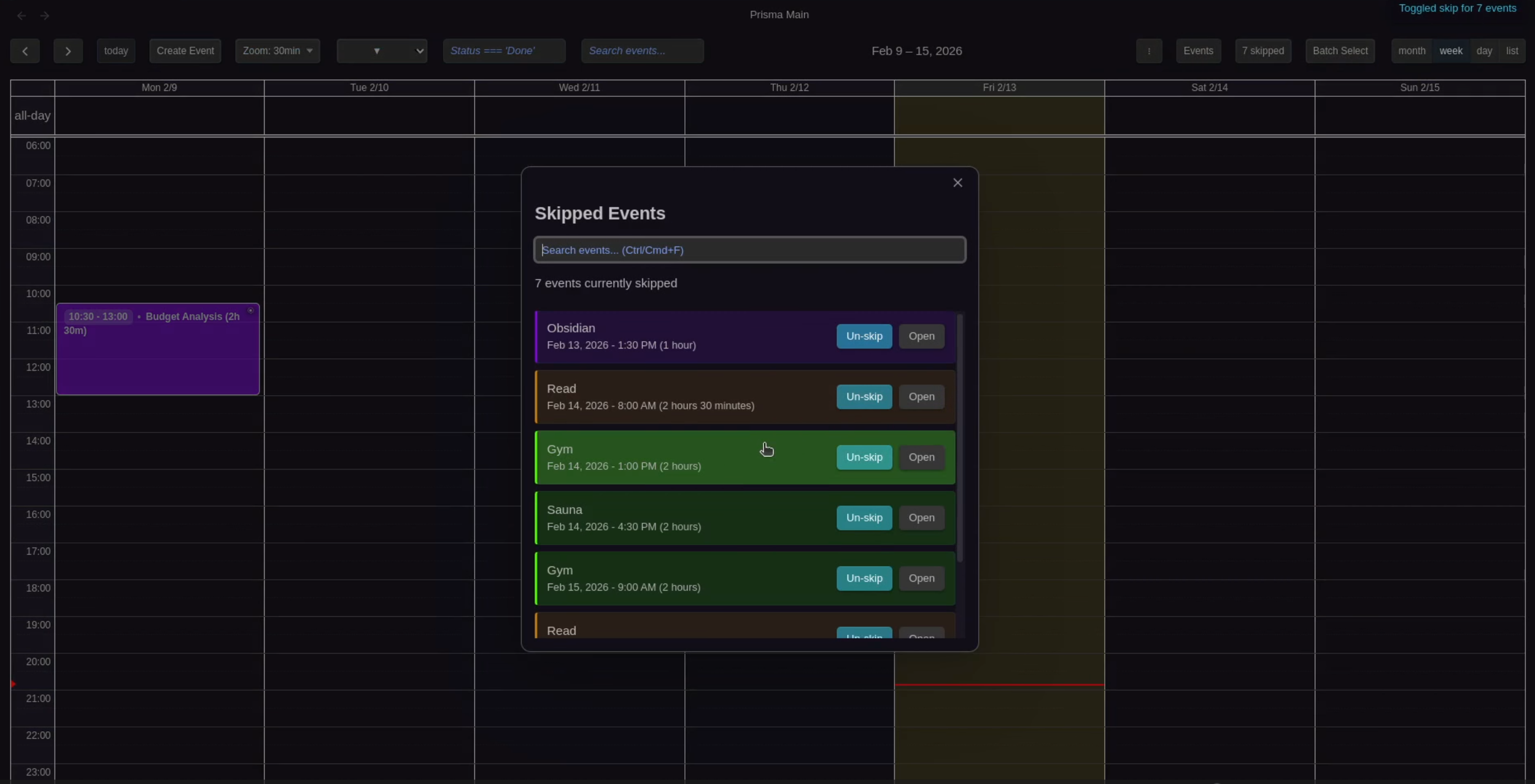Click the small indicator icon on Budget Analysis event

click(x=251, y=310)
